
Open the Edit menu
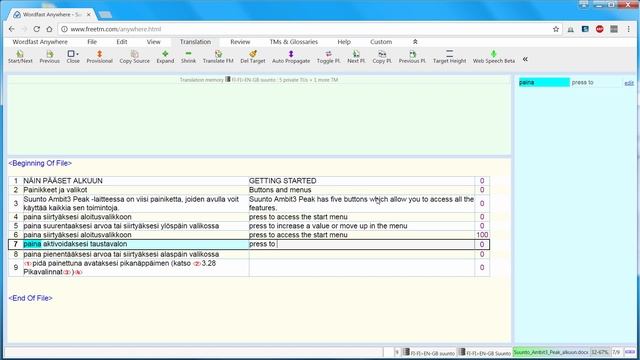pos(122,42)
